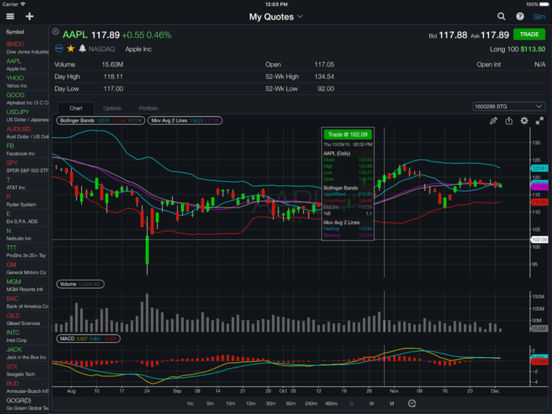This screenshot has height=414, width=552.
Task: Open the search magnifier
Action: tap(501, 16)
